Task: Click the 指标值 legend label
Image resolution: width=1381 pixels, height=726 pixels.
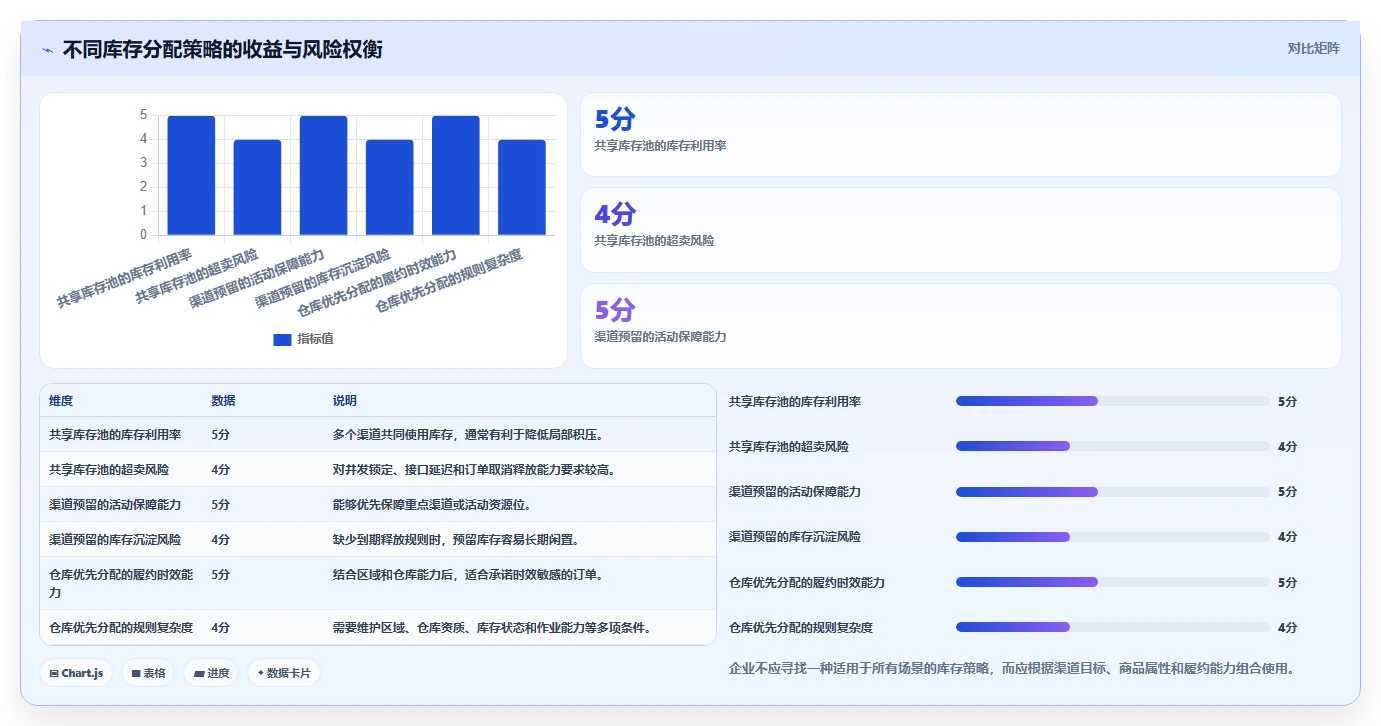Action: tap(315, 339)
